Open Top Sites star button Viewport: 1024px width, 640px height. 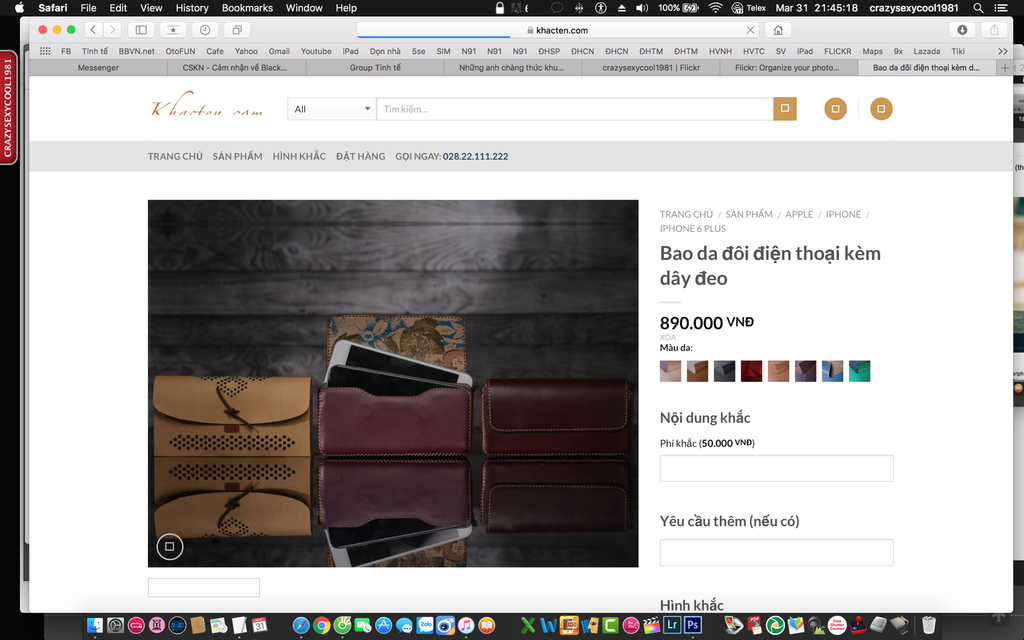point(173,29)
